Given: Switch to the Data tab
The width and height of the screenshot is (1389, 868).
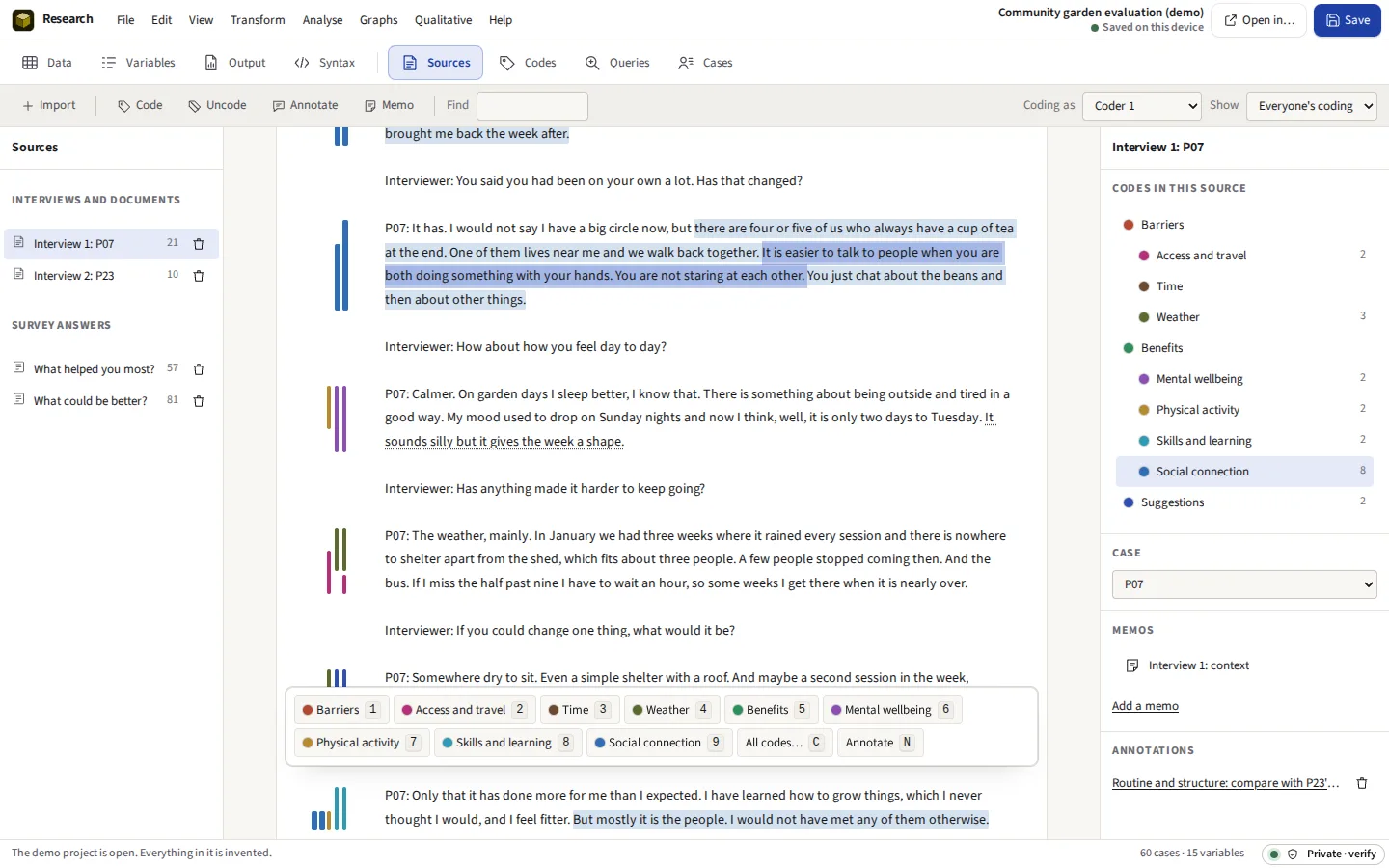Looking at the screenshot, I should [x=47, y=63].
